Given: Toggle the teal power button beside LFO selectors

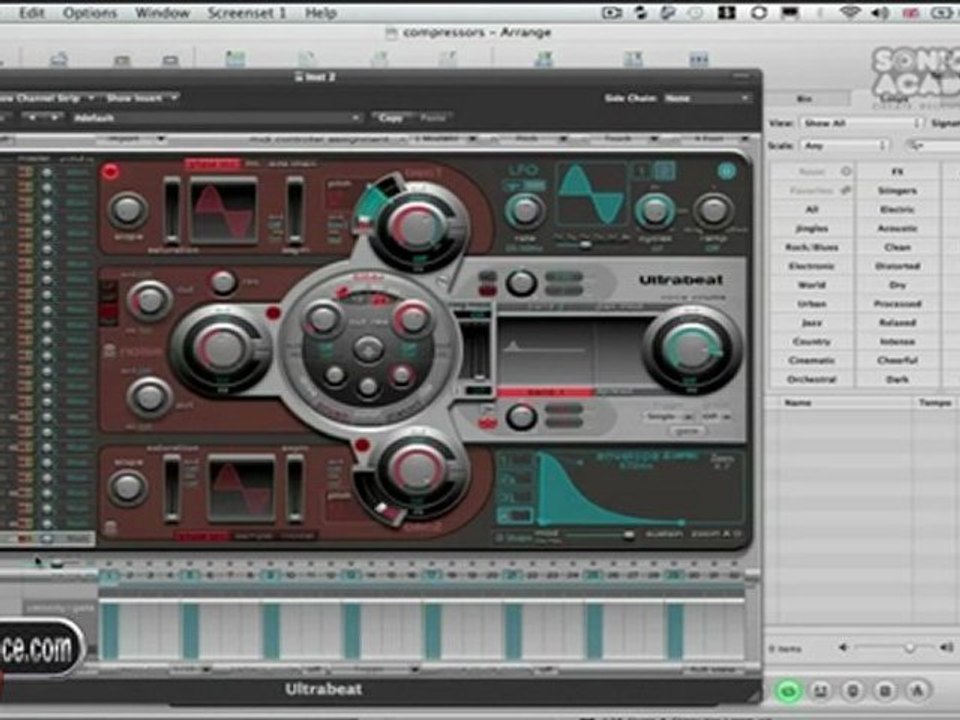Looking at the screenshot, I should coord(727,171).
